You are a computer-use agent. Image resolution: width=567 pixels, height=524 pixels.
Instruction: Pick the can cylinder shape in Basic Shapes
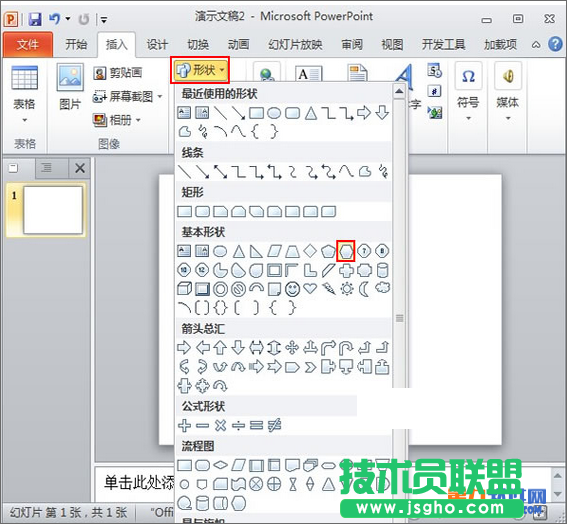(x=383, y=270)
